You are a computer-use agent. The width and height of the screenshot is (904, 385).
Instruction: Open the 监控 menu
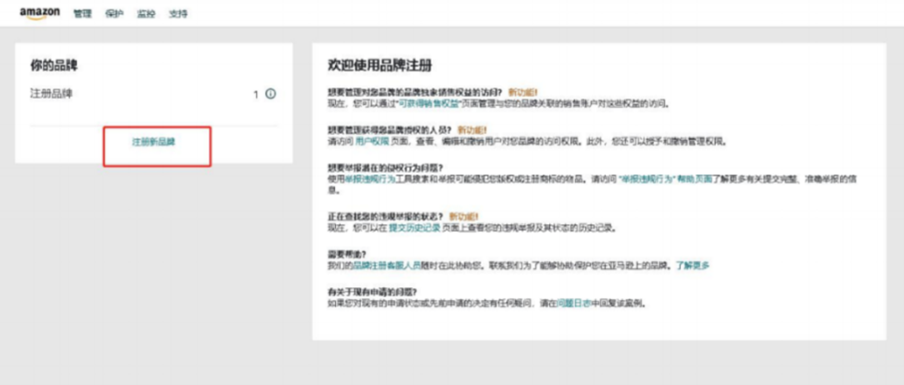pos(146,14)
